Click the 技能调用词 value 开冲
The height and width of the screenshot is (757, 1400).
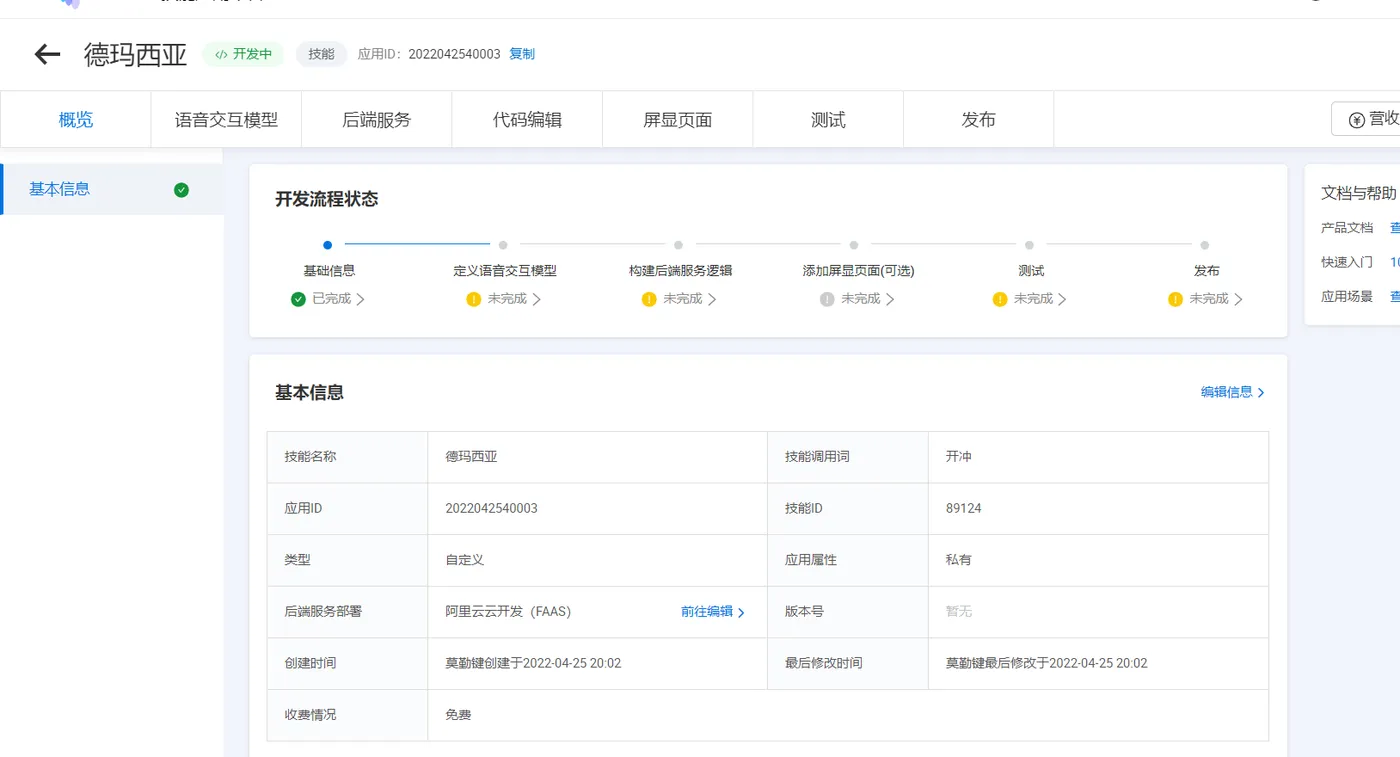tap(958, 457)
